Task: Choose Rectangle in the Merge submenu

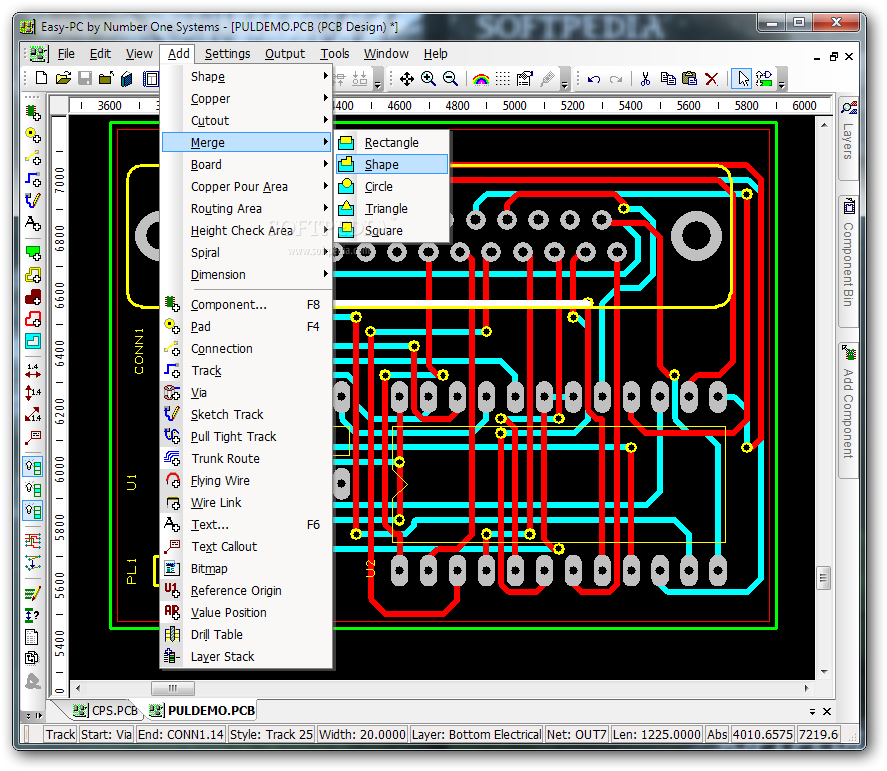Action: coord(392,143)
